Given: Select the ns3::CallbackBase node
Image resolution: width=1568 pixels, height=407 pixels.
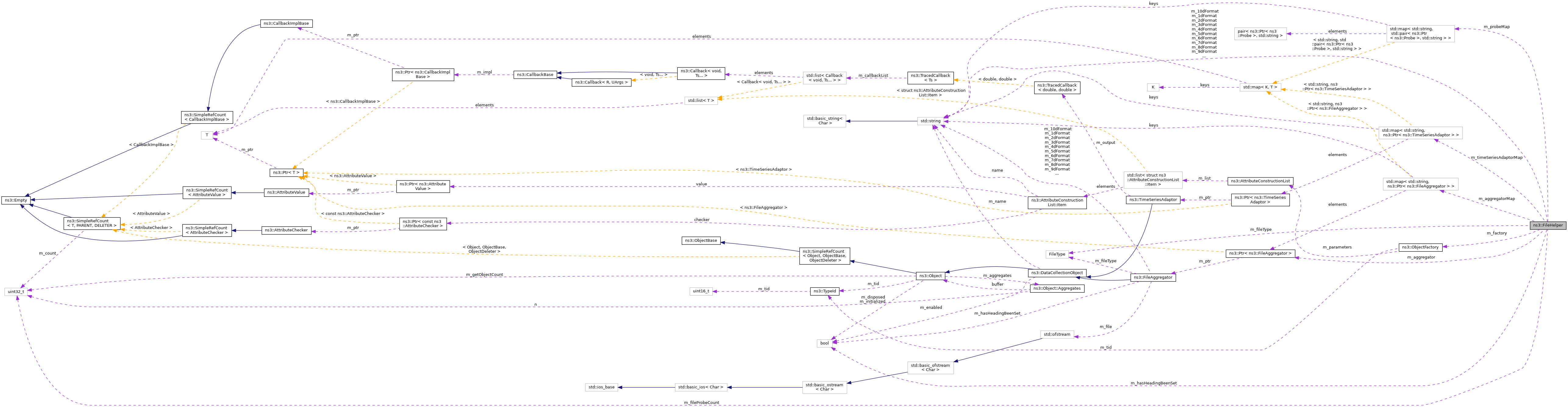Looking at the screenshot, I should (535, 74).
